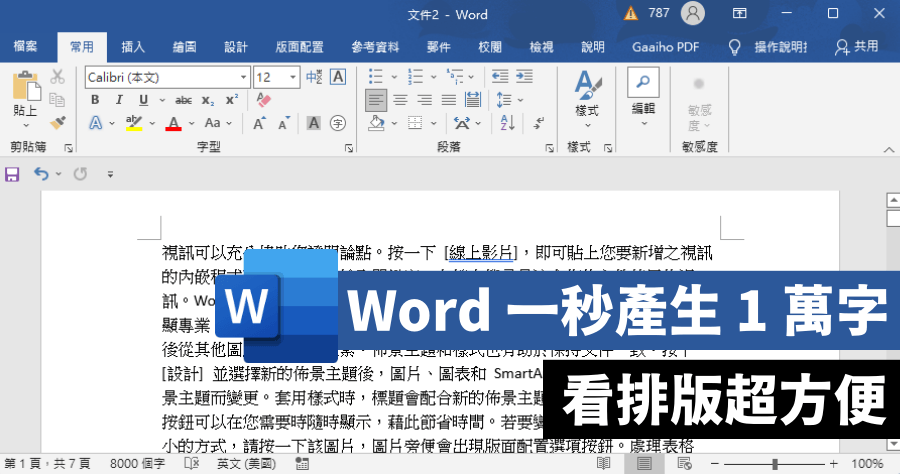900x474 pixels.
Task: Click 共用 Share button
Action: 857,46
